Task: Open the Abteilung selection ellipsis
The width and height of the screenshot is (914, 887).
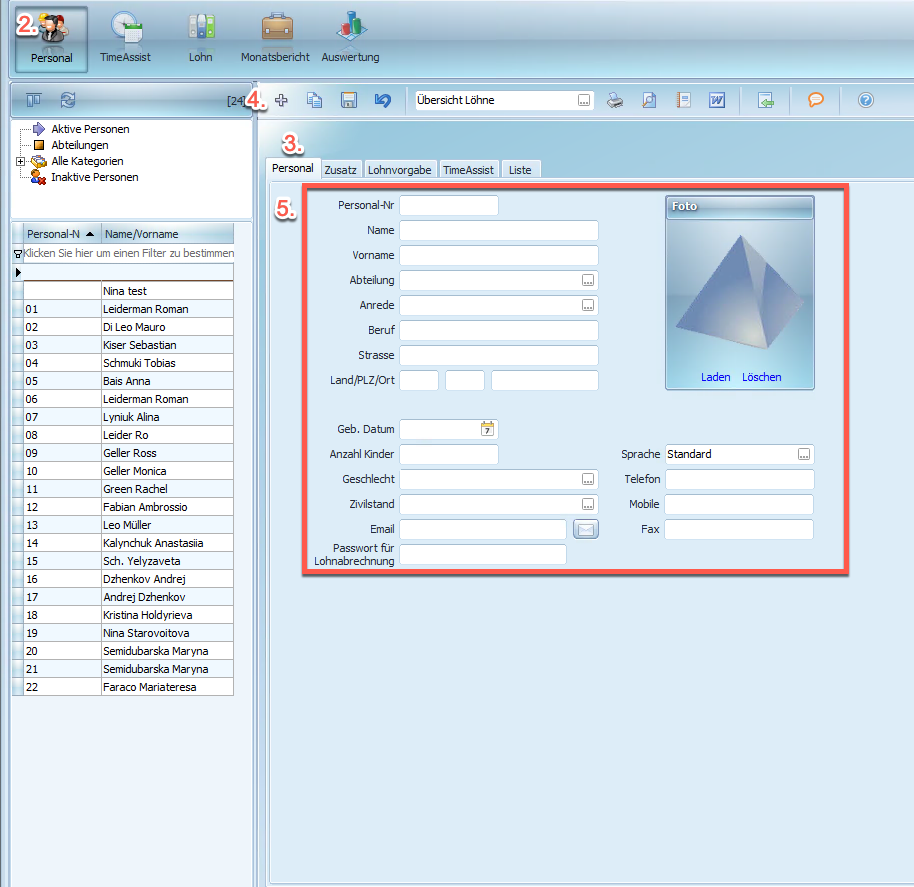Action: point(588,280)
